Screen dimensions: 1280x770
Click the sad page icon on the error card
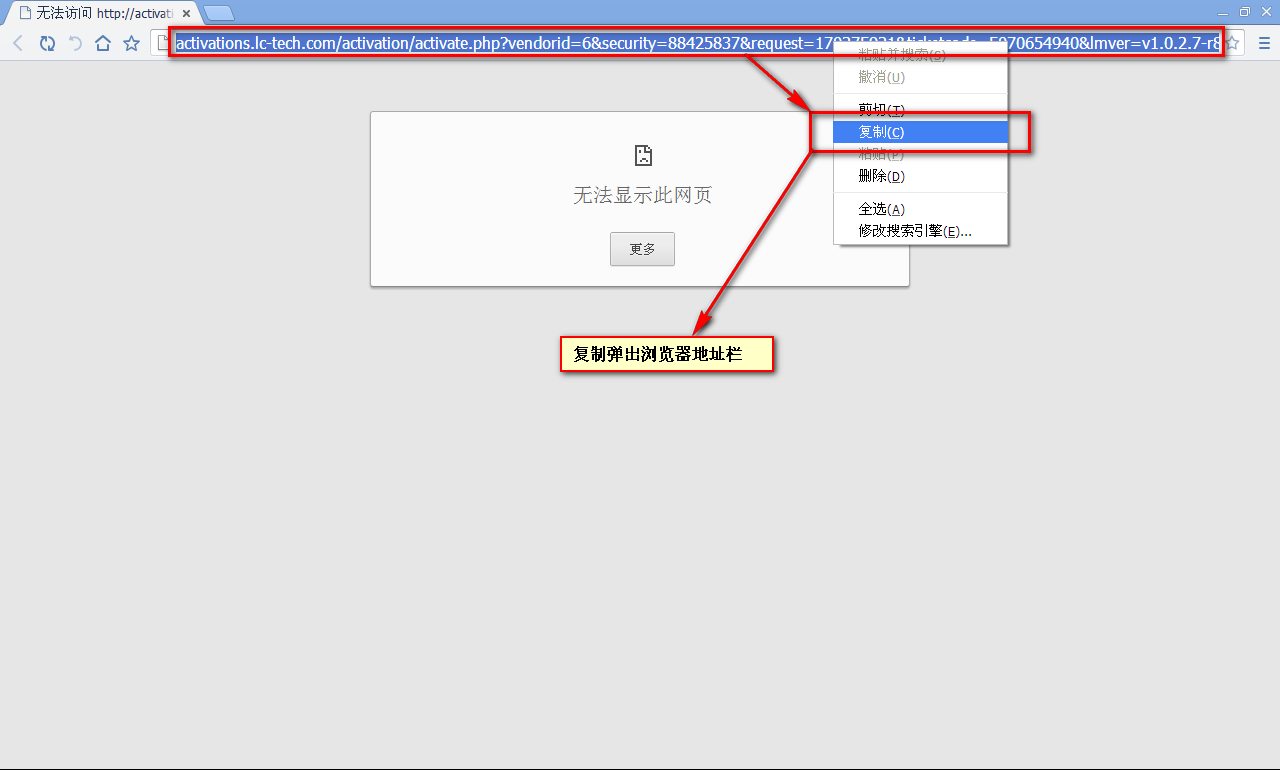pos(643,155)
